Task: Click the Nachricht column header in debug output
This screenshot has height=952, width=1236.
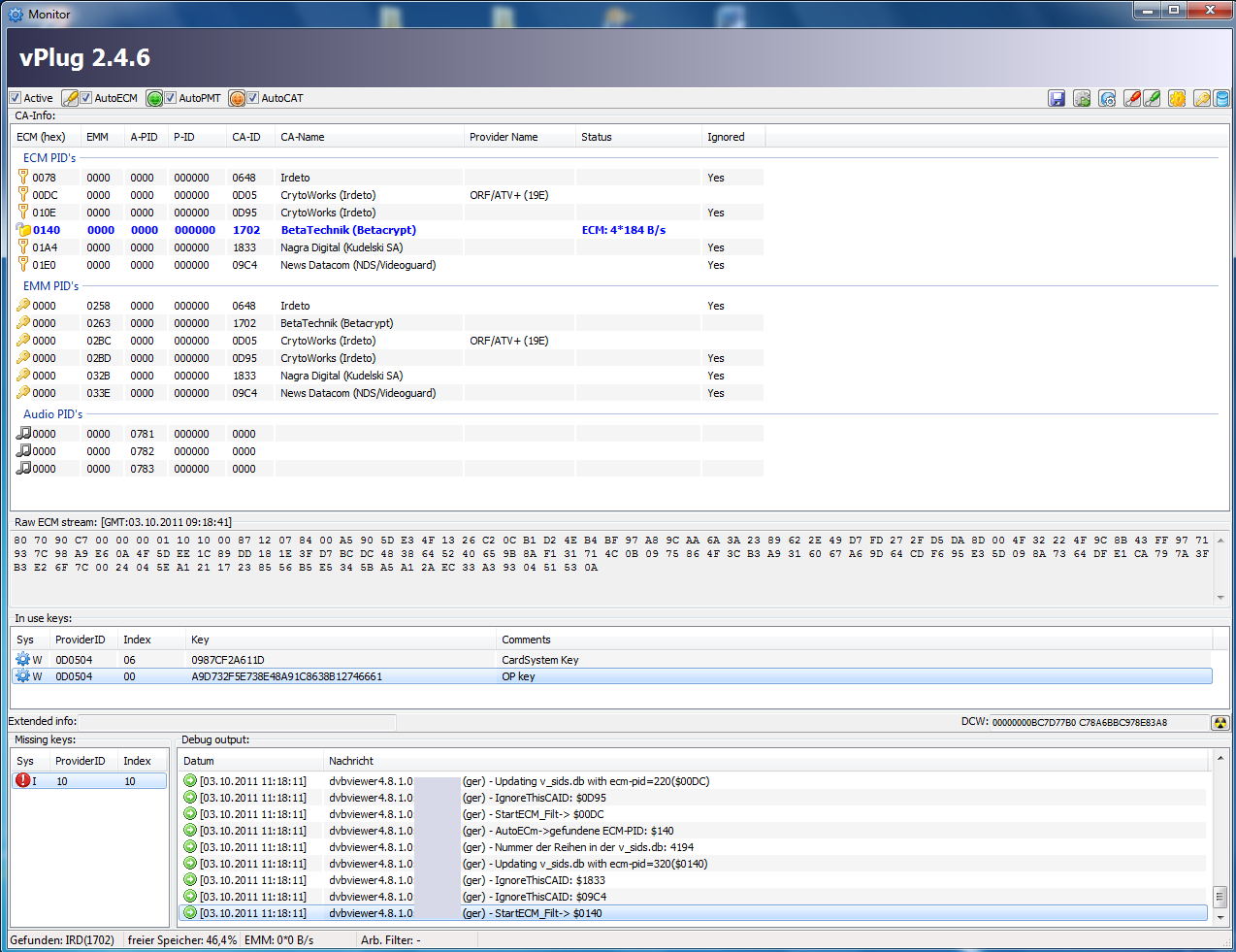Action: point(351,761)
